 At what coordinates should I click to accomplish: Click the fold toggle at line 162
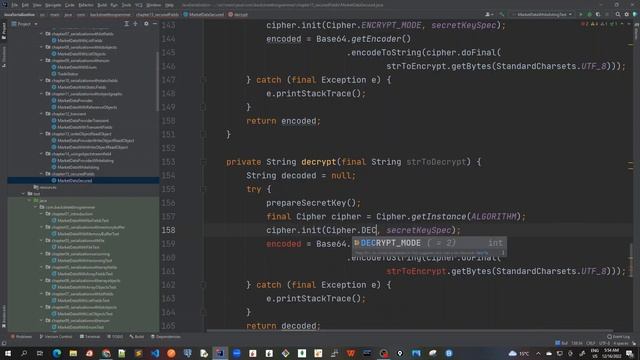coord(203,285)
